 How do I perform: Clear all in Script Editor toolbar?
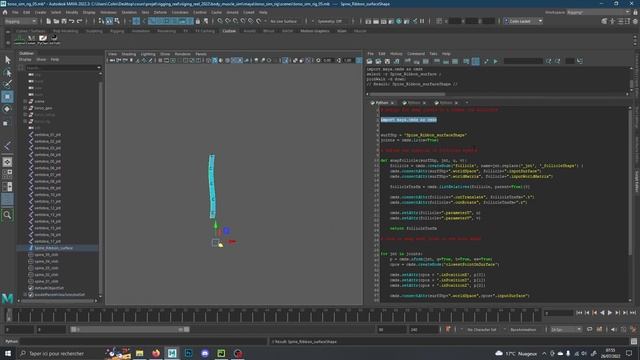tap(426, 61)
